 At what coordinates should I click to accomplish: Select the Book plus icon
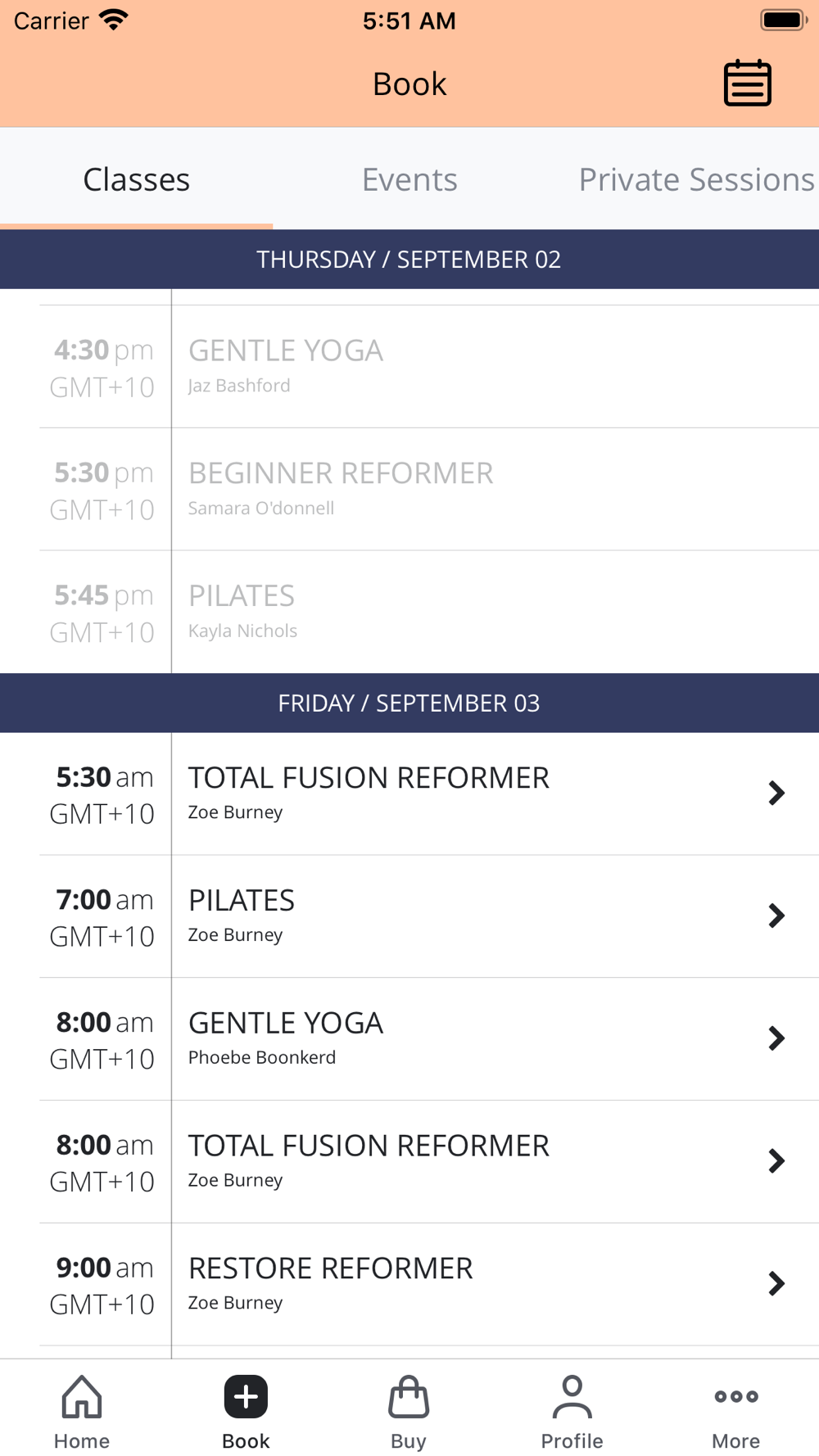click(246, 1396)
